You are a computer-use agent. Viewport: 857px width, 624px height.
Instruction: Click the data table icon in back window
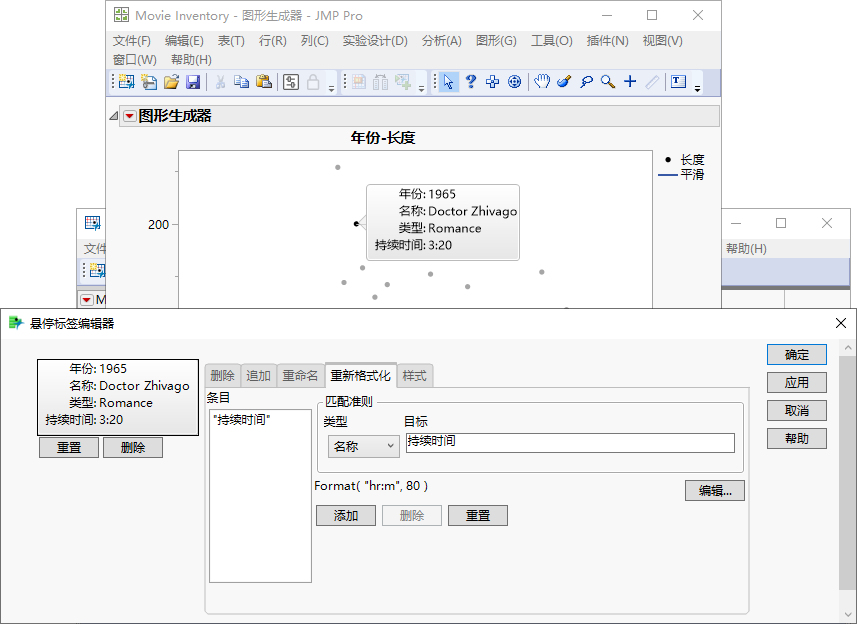(x=92, y=223)
